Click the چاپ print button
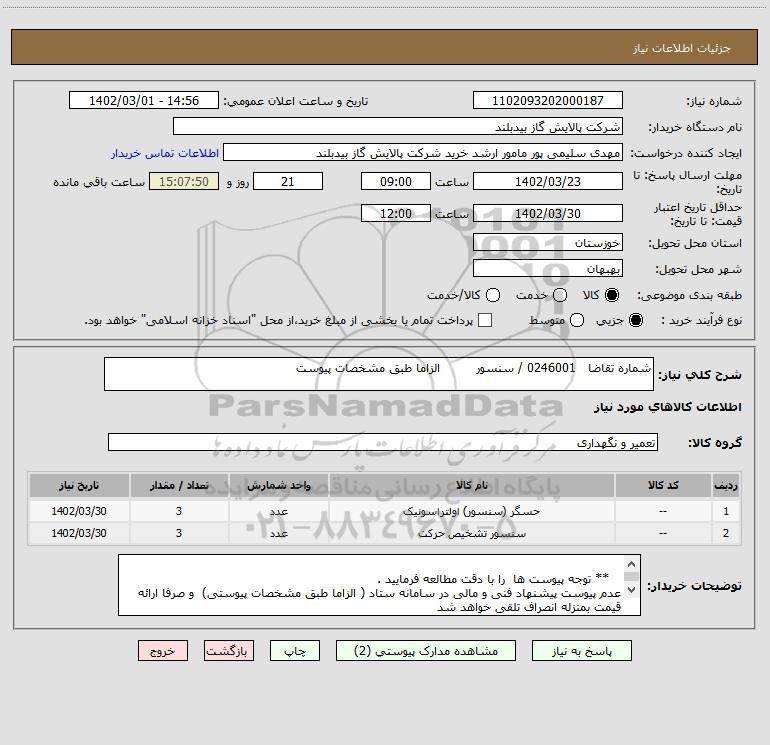Image resolution: width=770 pixels, height=745 pixels. tap(295, 651)
